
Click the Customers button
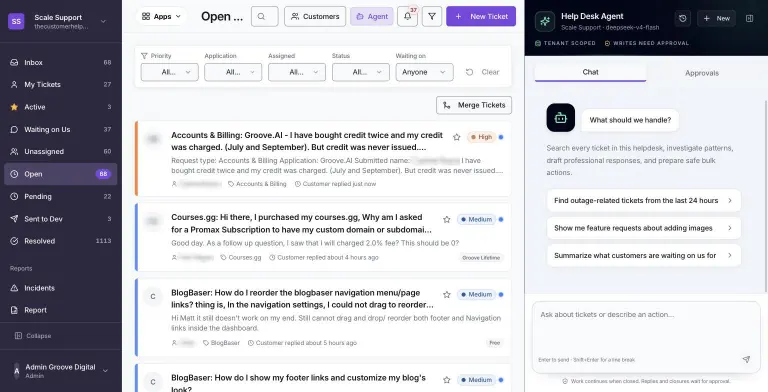(x=315, y=17)
